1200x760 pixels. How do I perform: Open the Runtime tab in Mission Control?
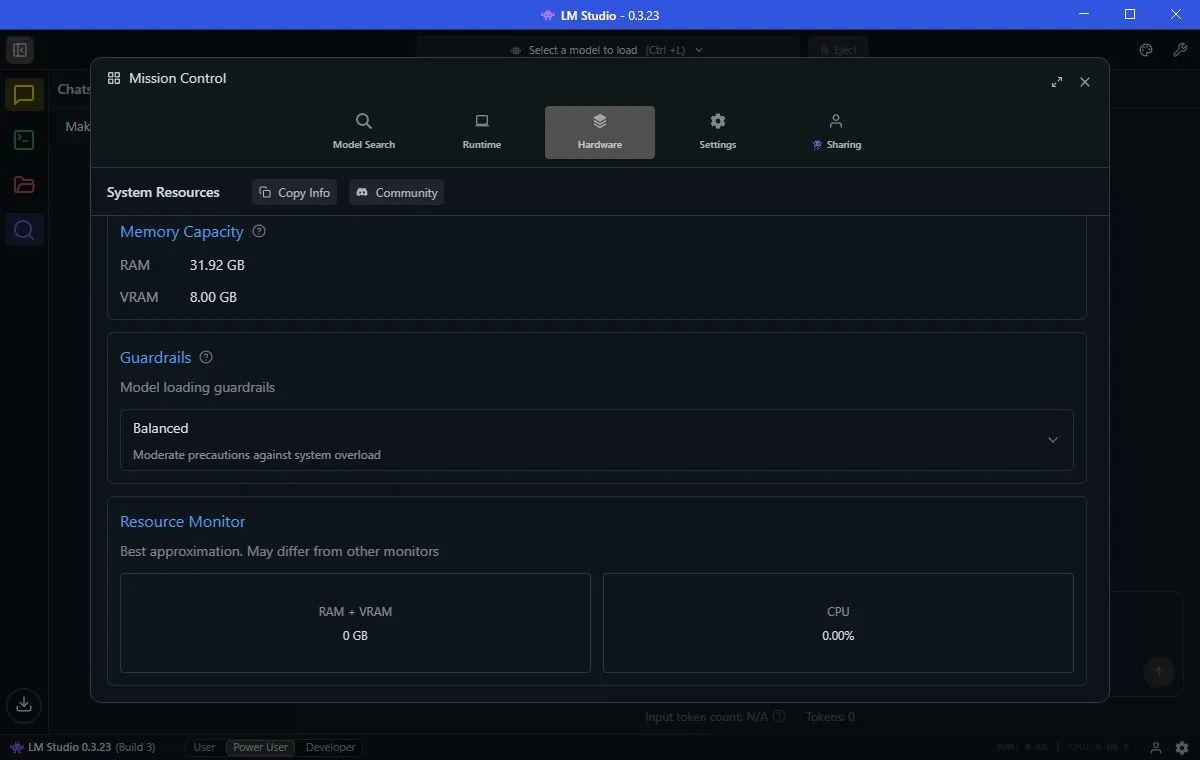pyautogui.click(x=481, y=131)
